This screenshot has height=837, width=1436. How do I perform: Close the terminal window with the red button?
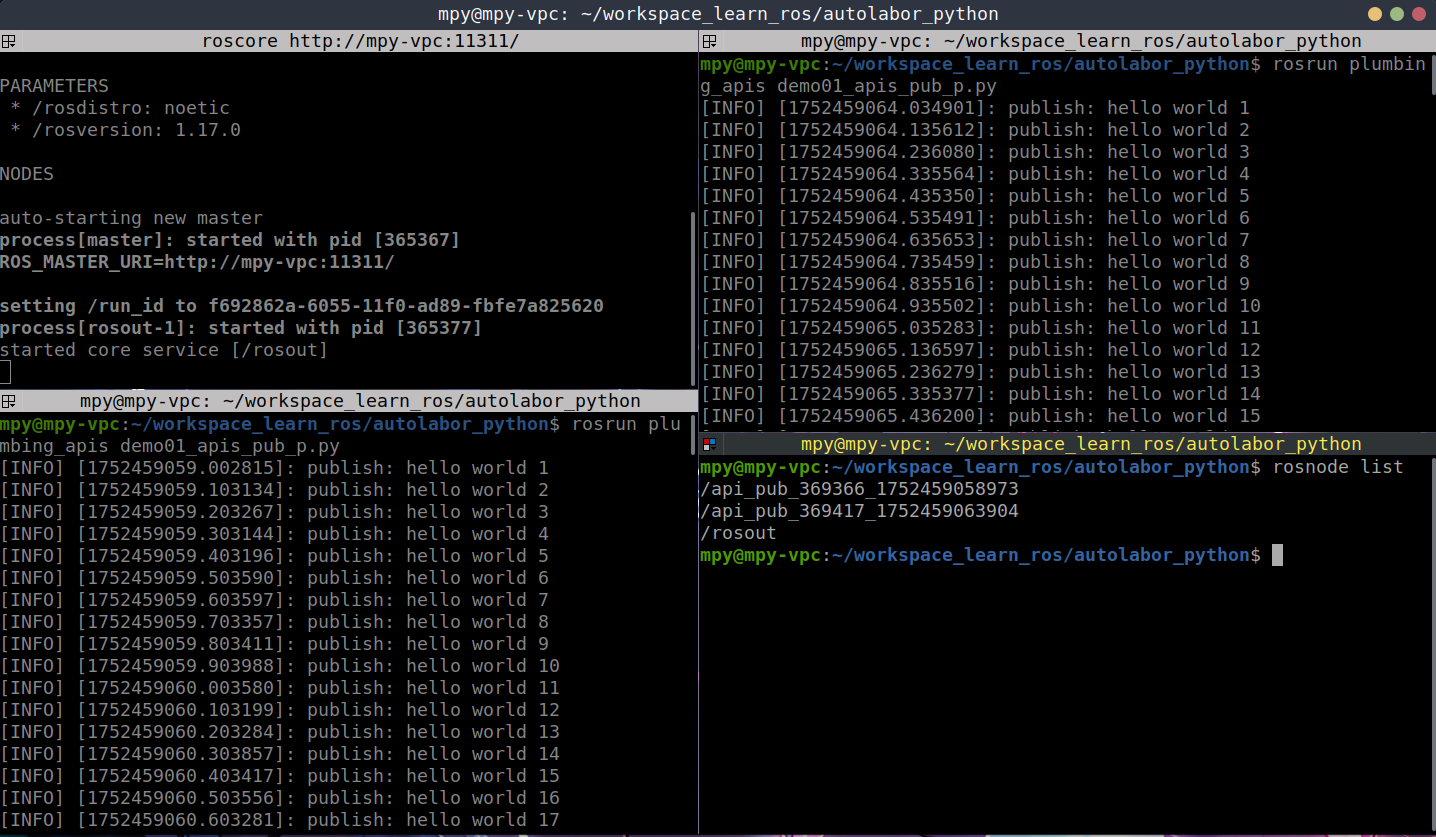pyautogui.click(x=1419, y=14)
